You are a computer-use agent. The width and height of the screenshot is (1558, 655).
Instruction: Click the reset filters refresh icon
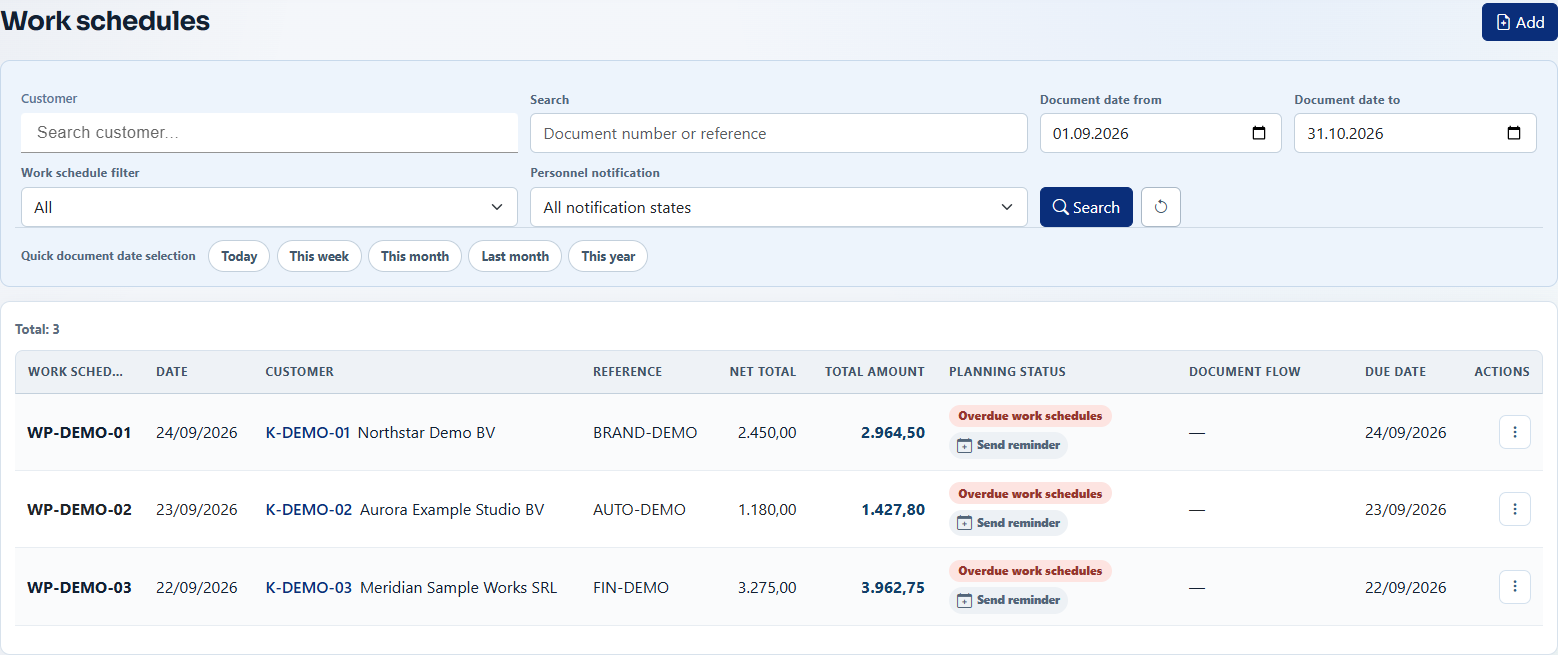[x=1160, y=207]
